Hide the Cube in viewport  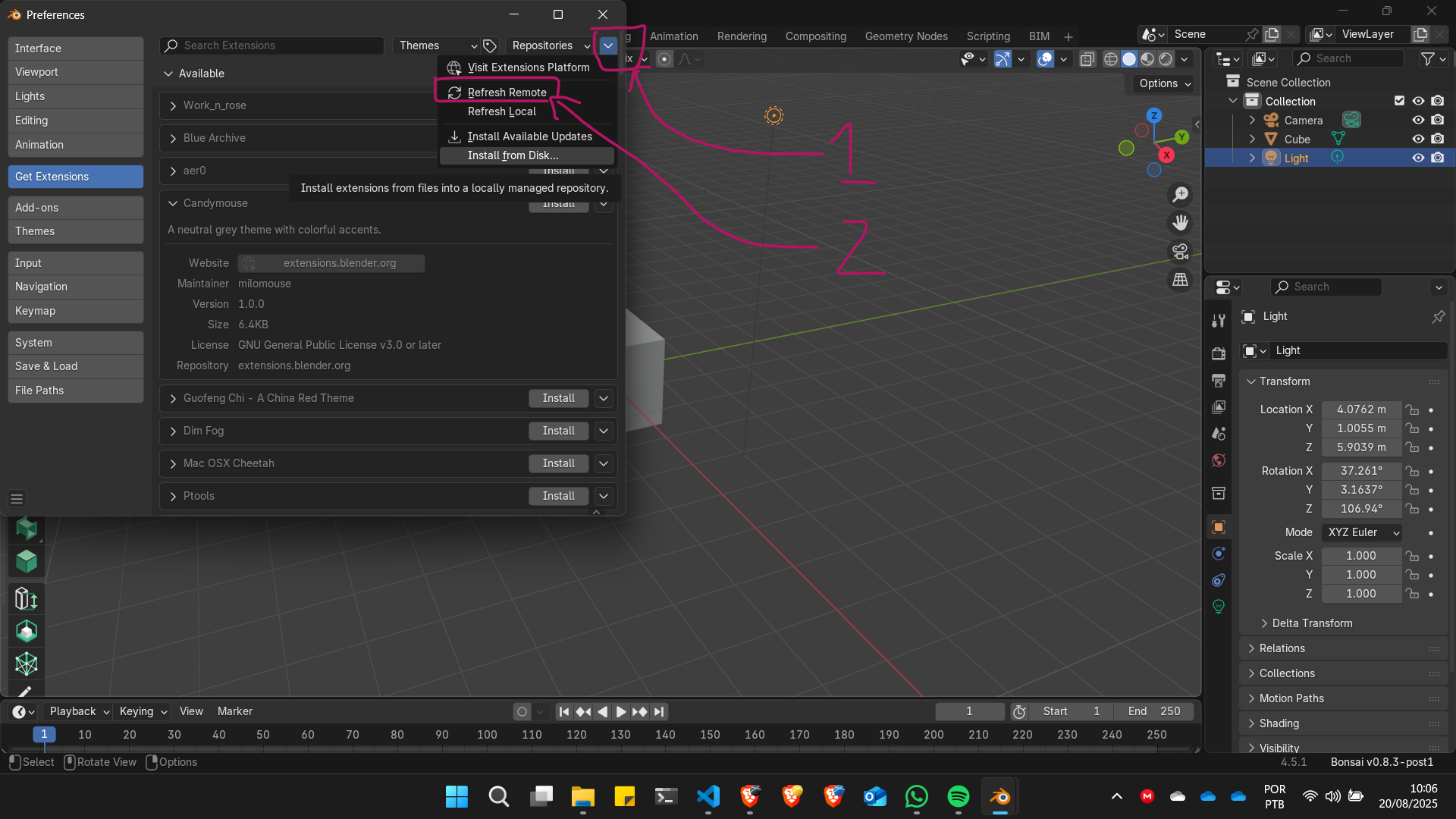[1417, 139]
